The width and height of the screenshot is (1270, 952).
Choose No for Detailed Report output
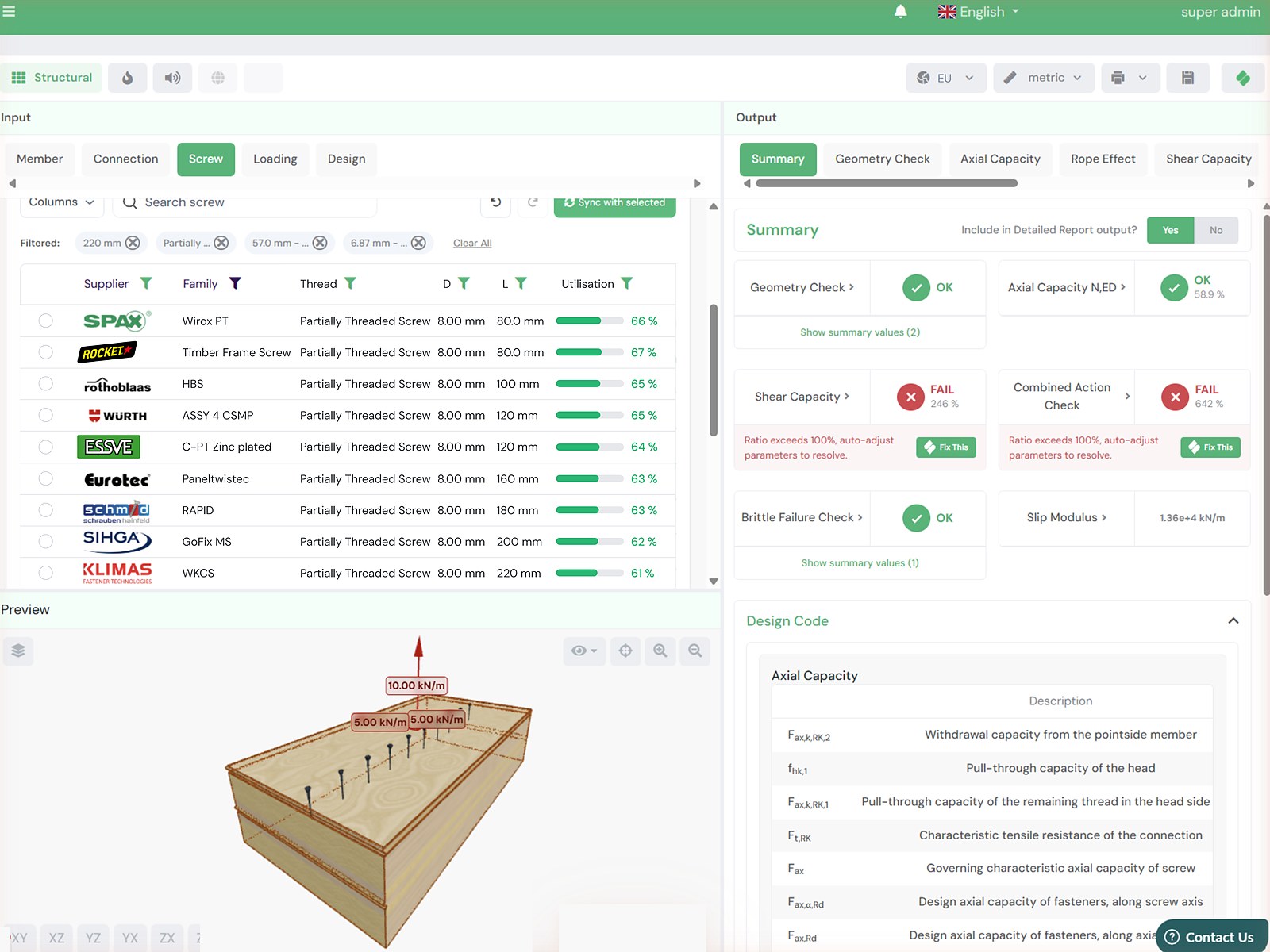click(x=1216, y=230)
